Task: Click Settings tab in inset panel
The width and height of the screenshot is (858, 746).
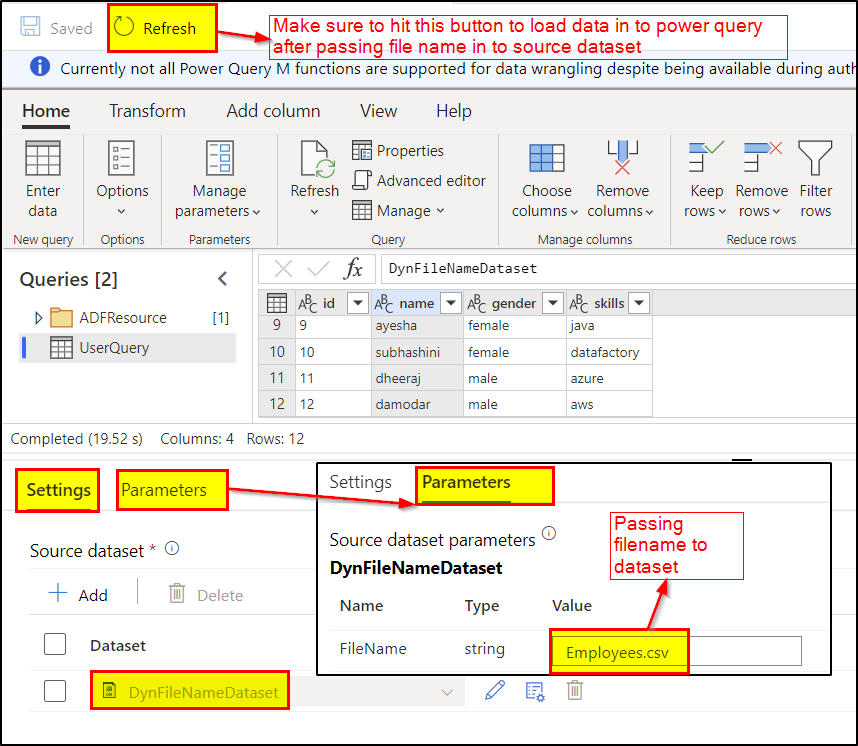Action: coord(360,482)
